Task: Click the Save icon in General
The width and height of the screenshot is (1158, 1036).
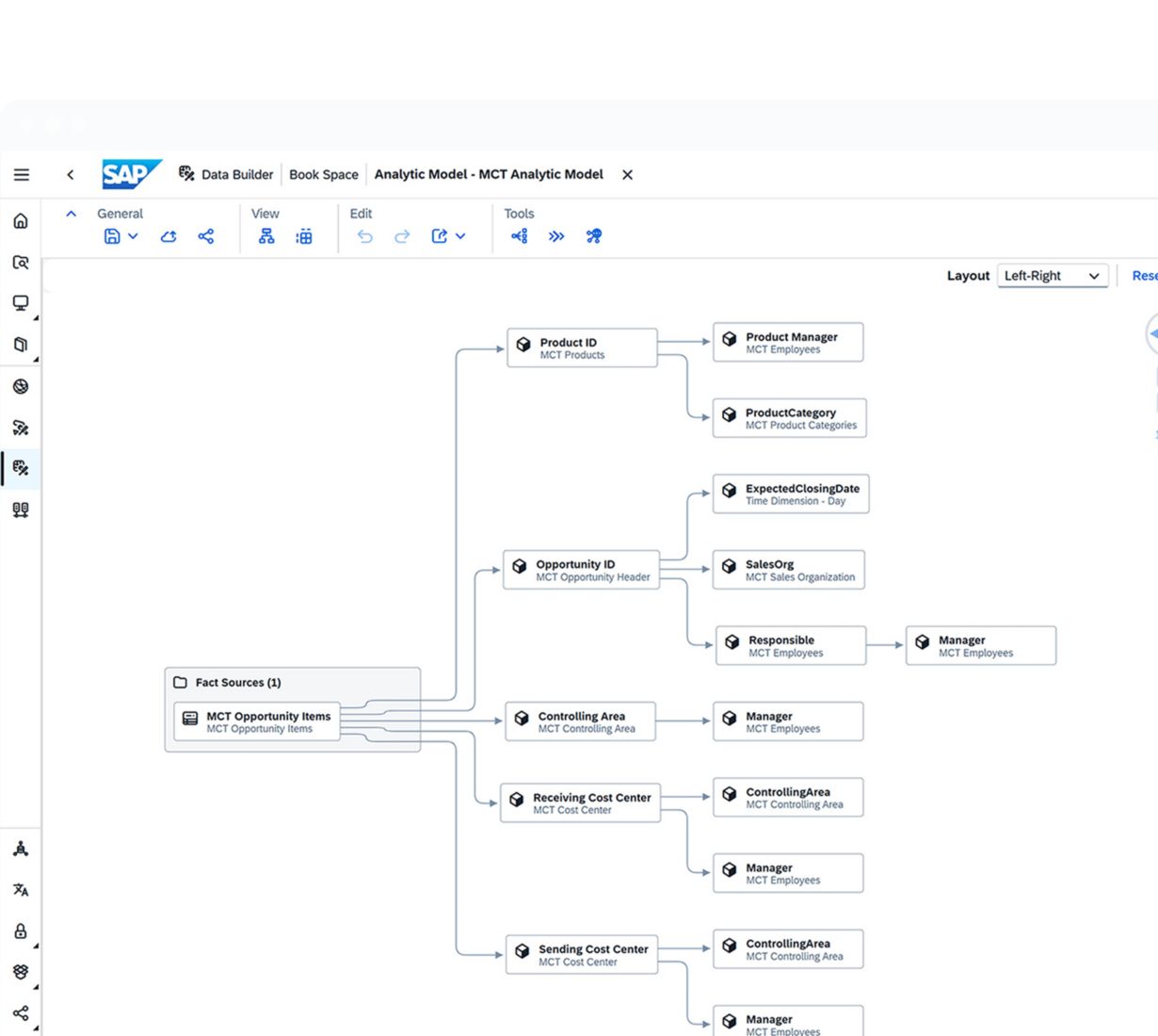Action: coord(112,236)
